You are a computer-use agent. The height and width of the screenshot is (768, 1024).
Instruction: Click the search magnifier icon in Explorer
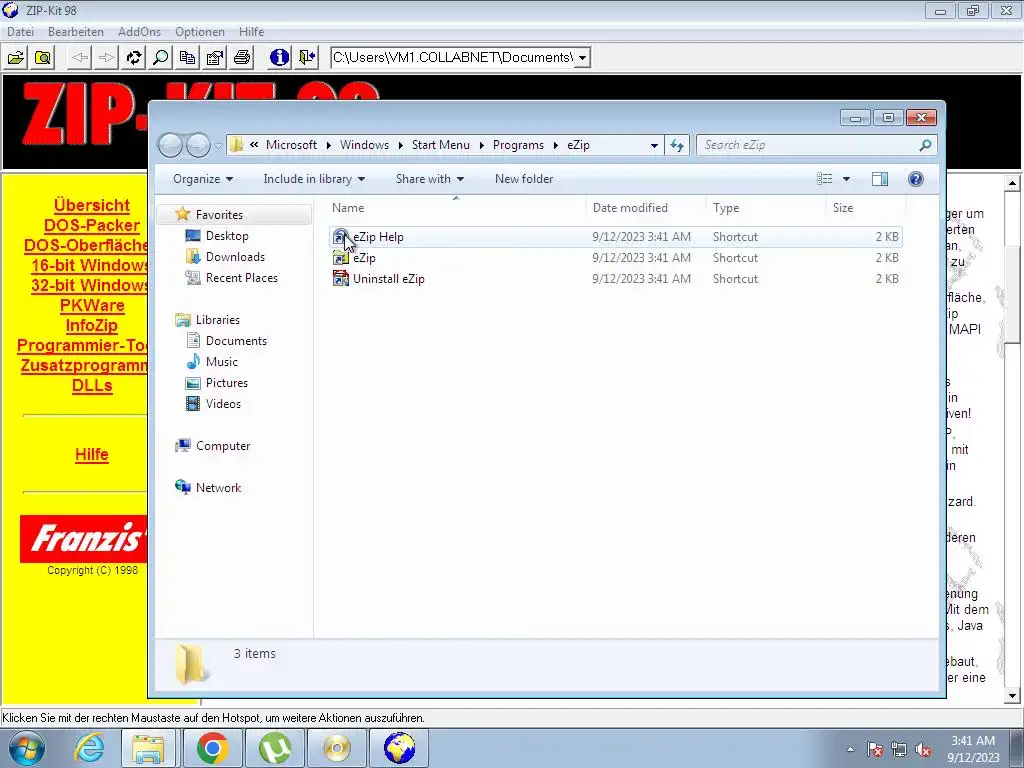point(925,145)
